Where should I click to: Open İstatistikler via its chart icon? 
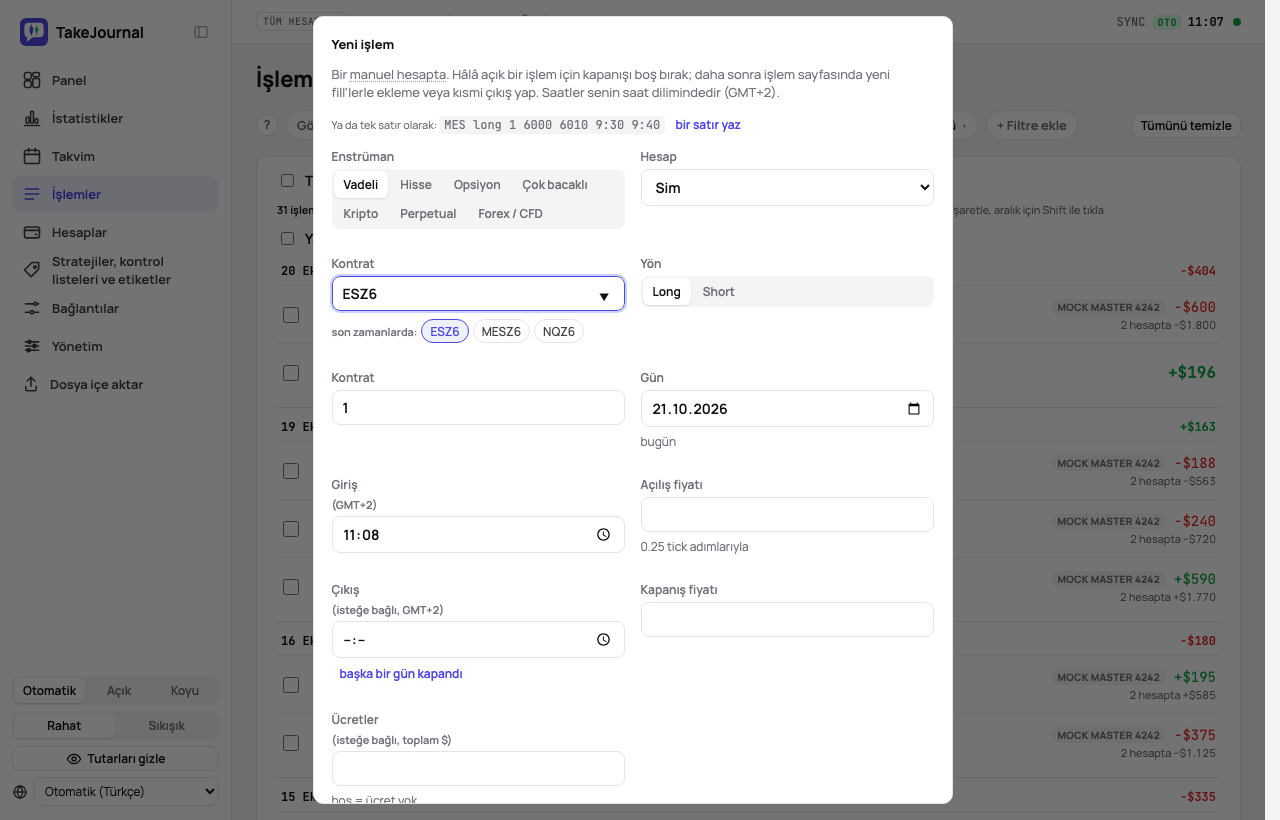point(32,118)
